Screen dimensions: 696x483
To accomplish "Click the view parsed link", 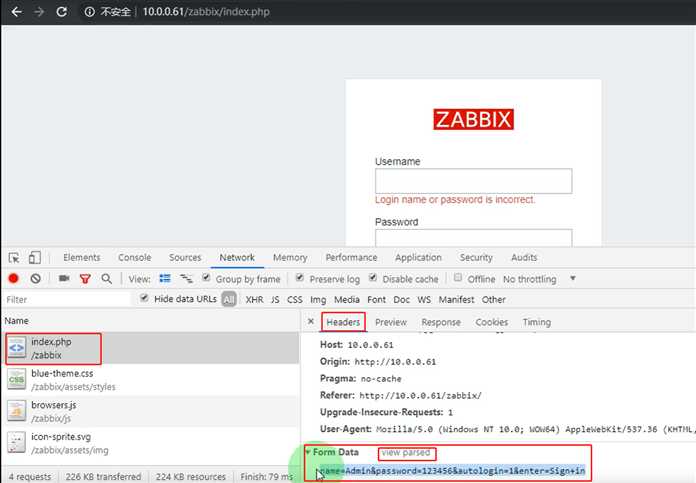I will point(406,452).
